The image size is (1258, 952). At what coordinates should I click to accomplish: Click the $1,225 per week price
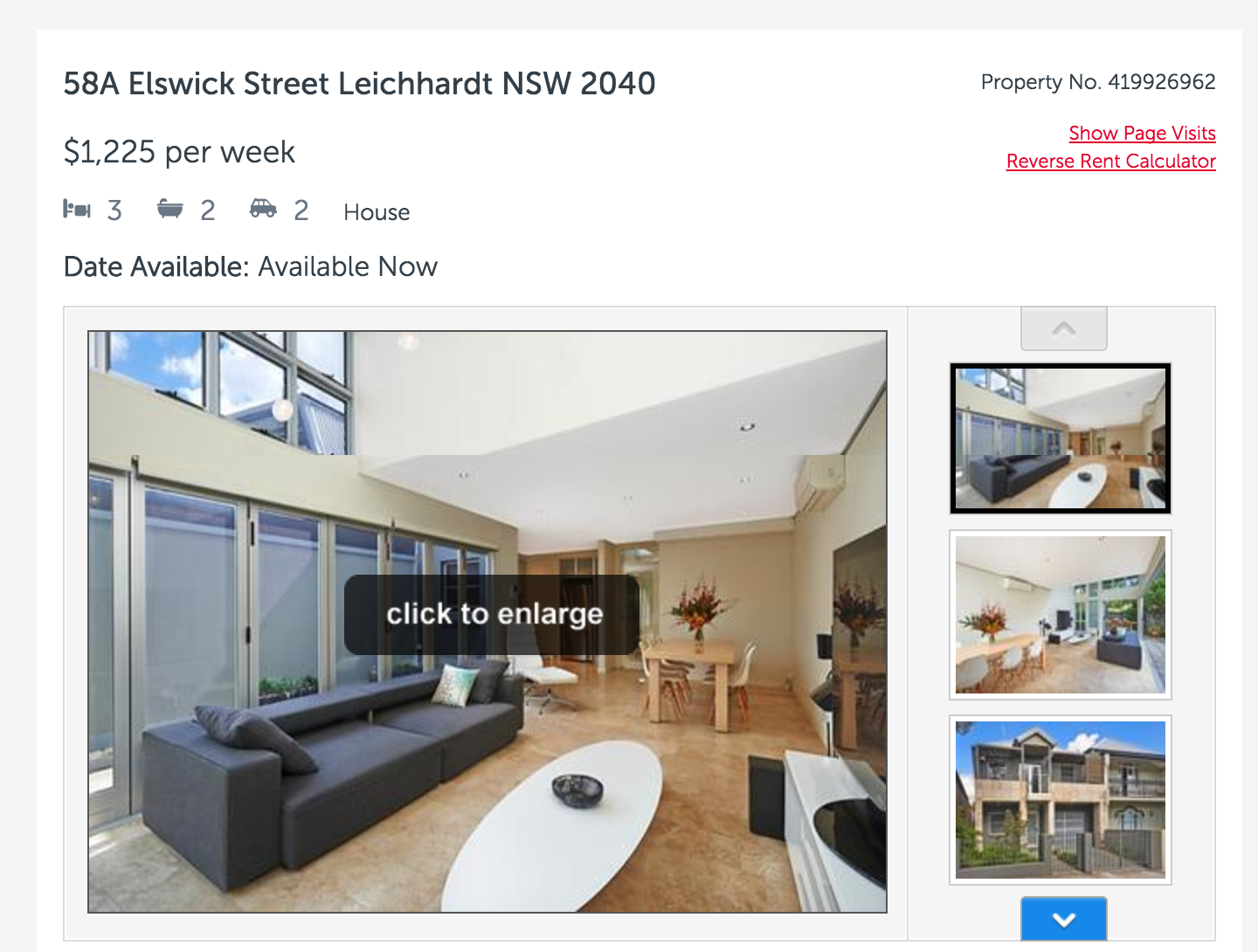[179, 152]
